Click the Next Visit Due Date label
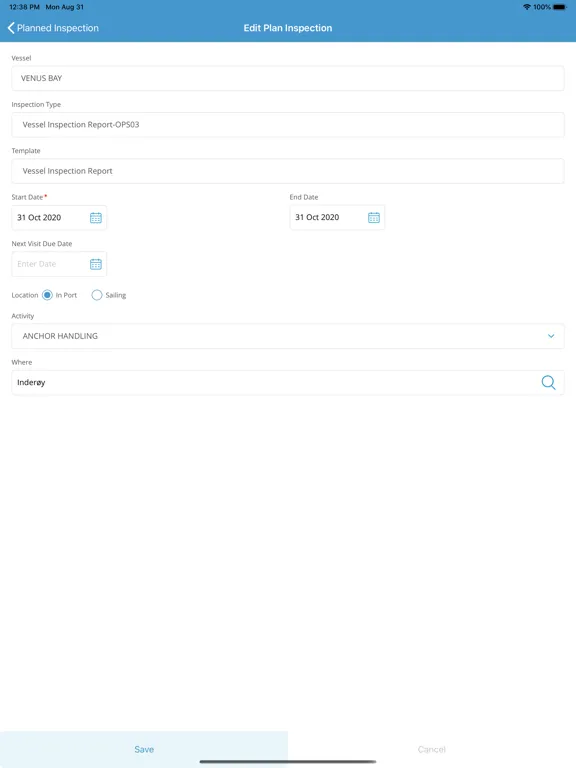Viewport: 576px width, 768px height. [x=42, y=243]
